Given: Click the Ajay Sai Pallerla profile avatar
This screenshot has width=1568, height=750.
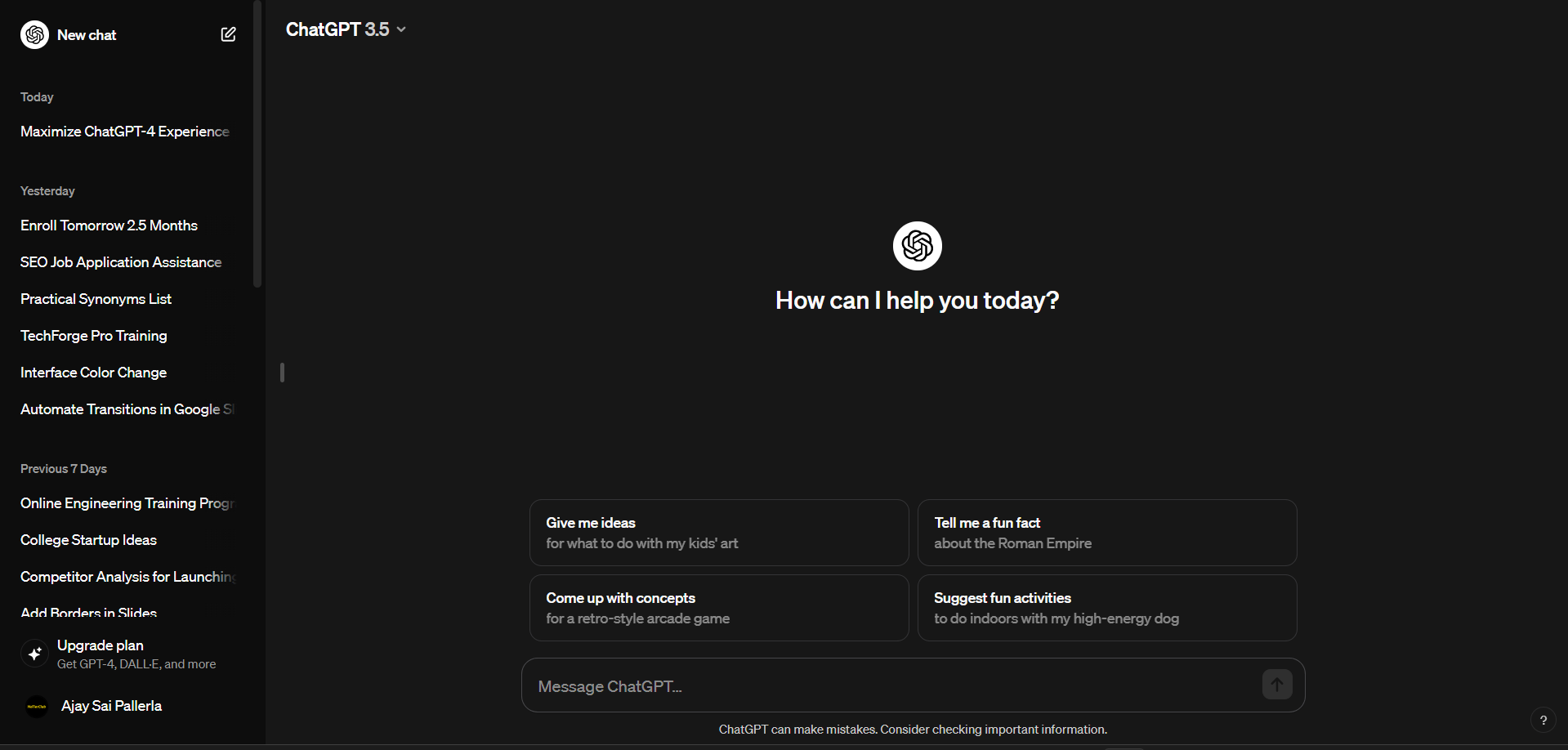Looking at the screenshot, I should [x=37, y=706].
